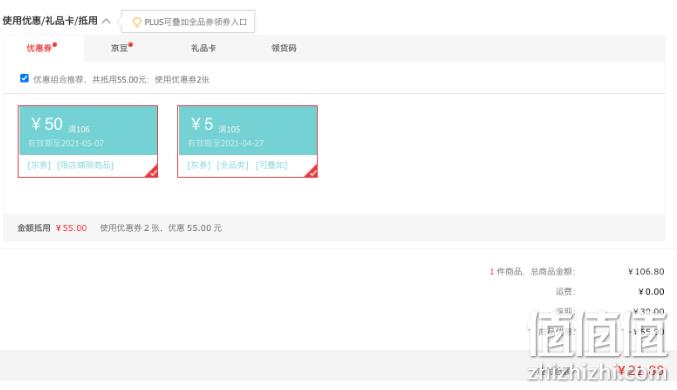Click the lightbulb icon beside PLUS tip
677x390 pixels.
tap(136, 22)
